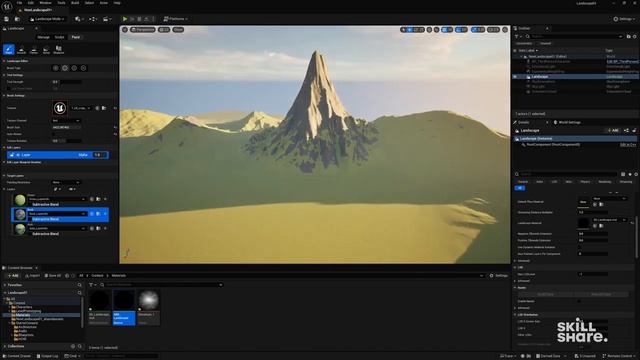
Task: Open the World Settings tab
Action: tap(567, 122)
